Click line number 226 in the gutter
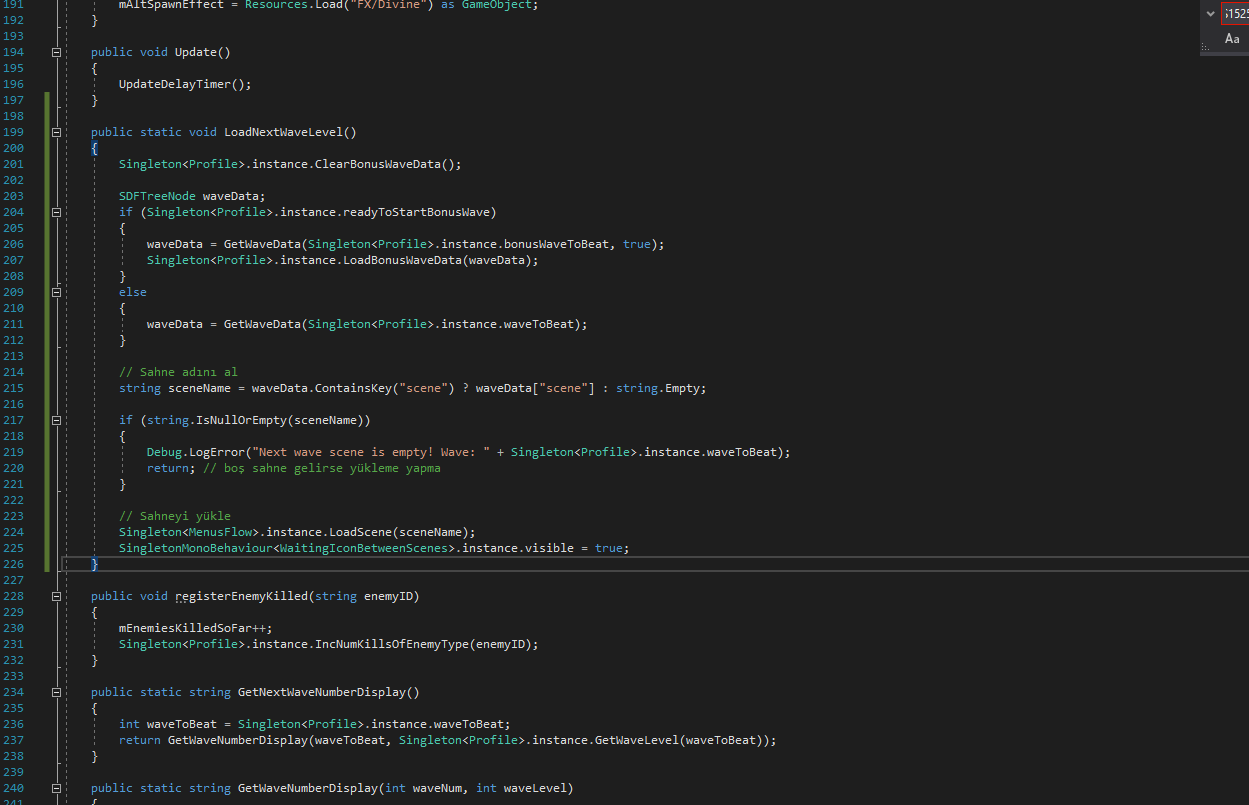The height and width of the screenshot is (805, 1249). coord(13,564)
